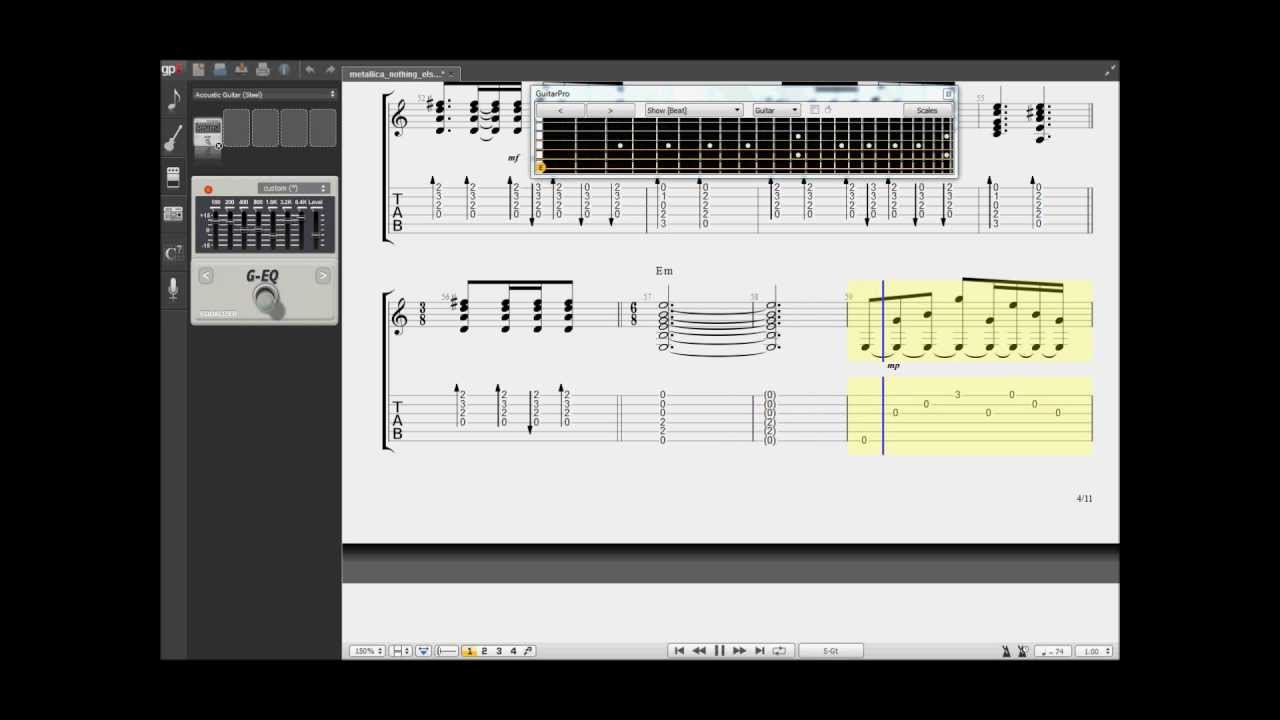
Task: Open the custom (*) EQ preset dropdown
Action: [293, 188]
